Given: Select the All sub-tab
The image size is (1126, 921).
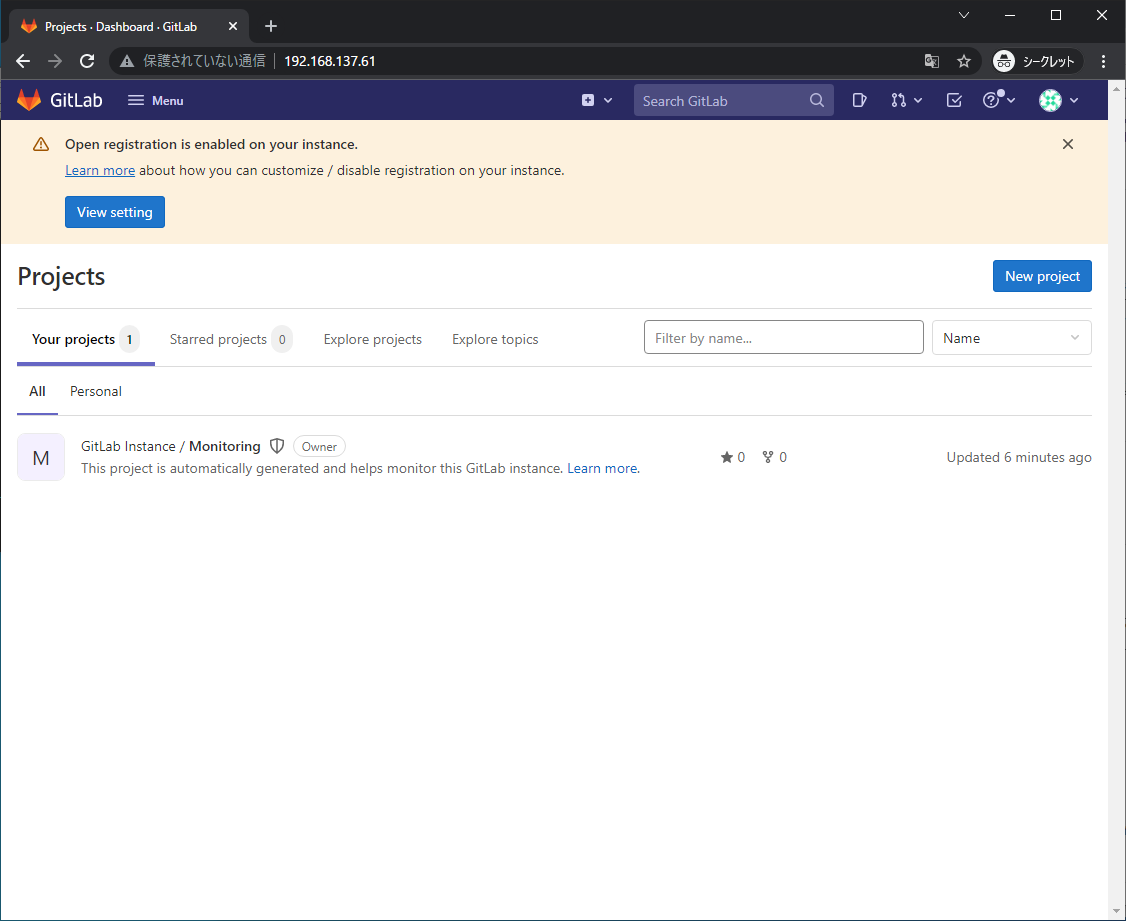Looking at the screenshot, I should click(37, 391).
